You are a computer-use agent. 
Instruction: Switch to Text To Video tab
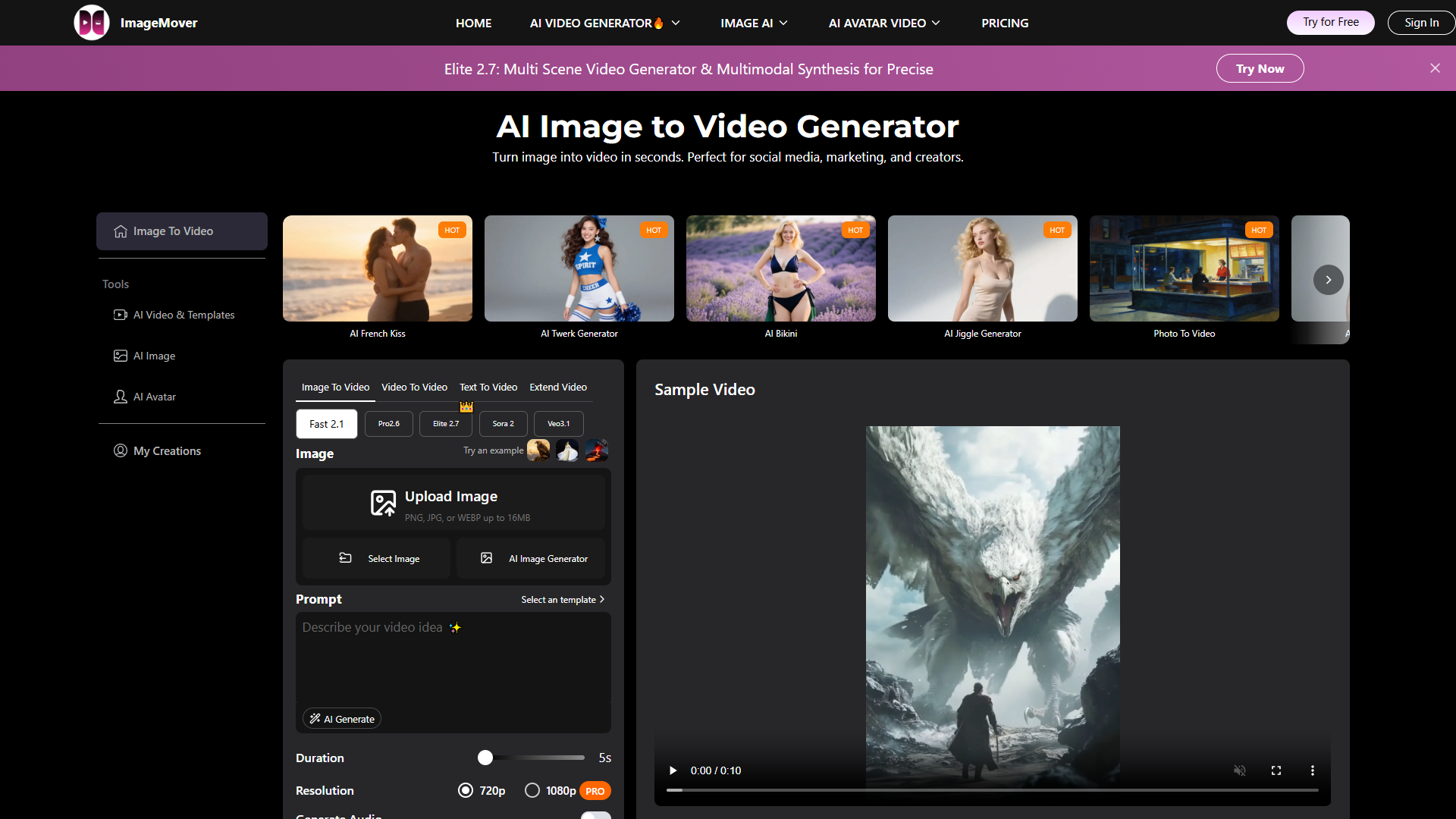pyautogui.click(x=488, y=387)
